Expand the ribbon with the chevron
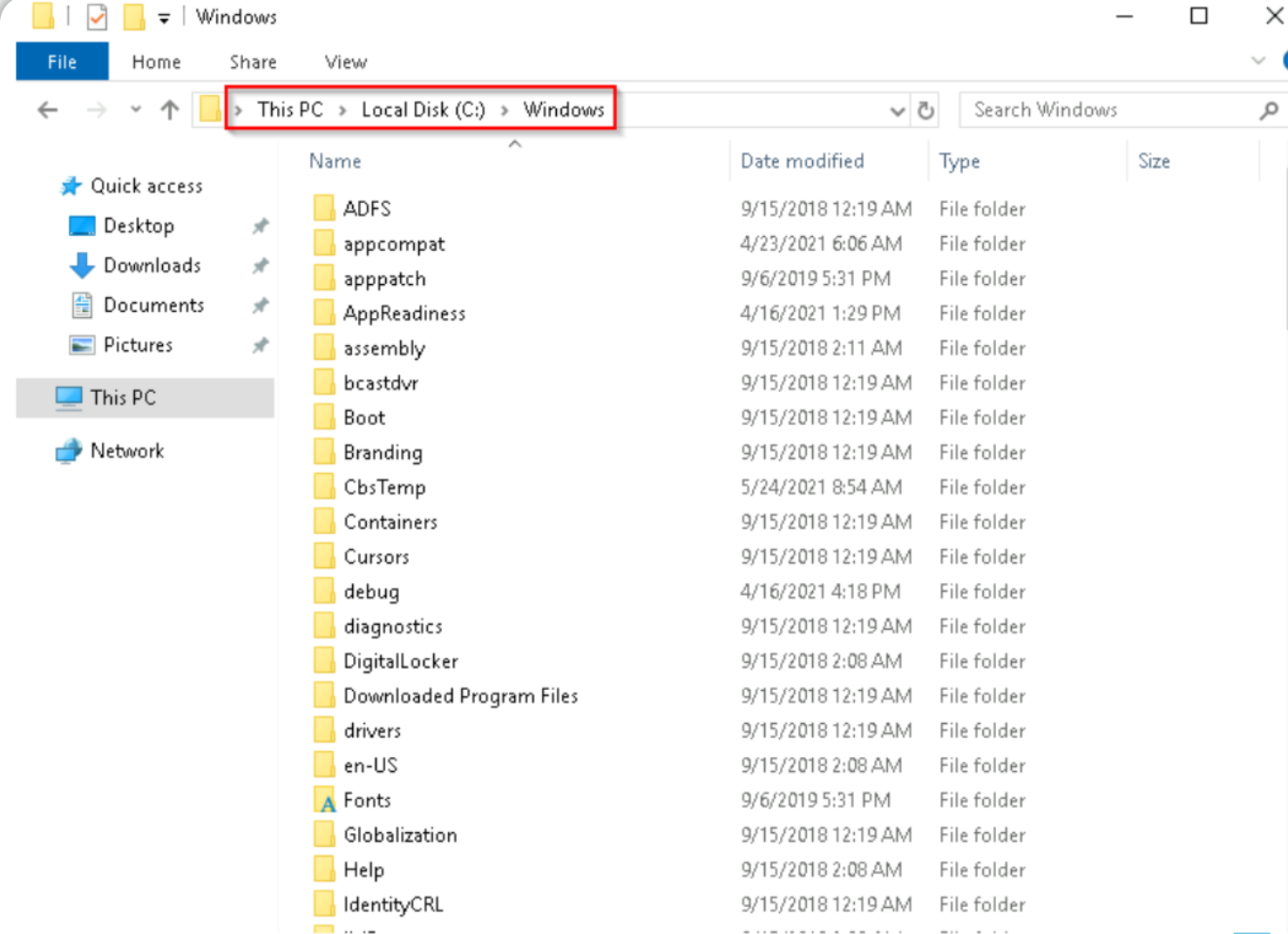The image size is (1288, 934). 1257,61
